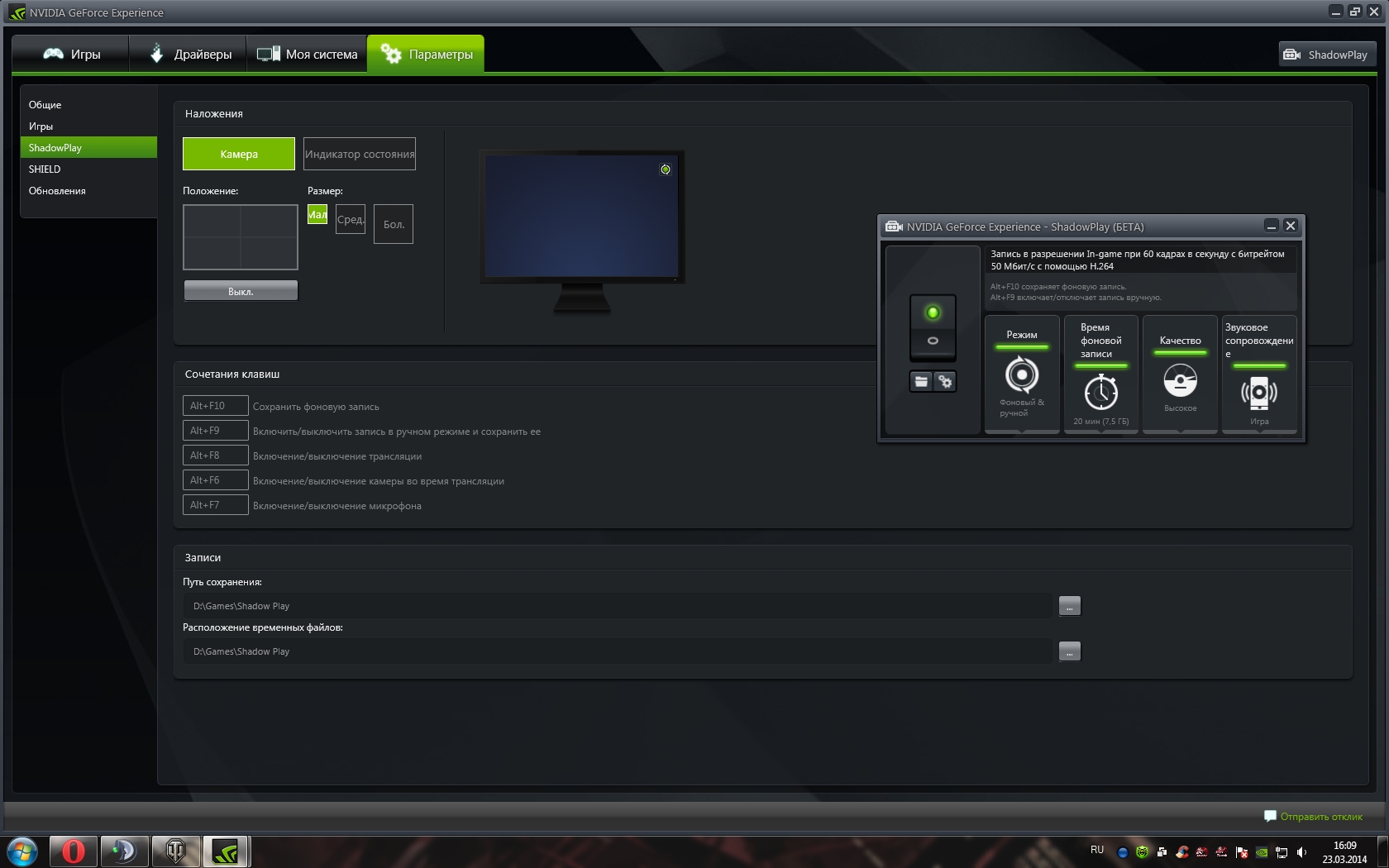Image resolution: width=1389 pixels, height=868 pixels.
Task: Click the 'Расположение временных файлов' path field
Action: (618, 651)
